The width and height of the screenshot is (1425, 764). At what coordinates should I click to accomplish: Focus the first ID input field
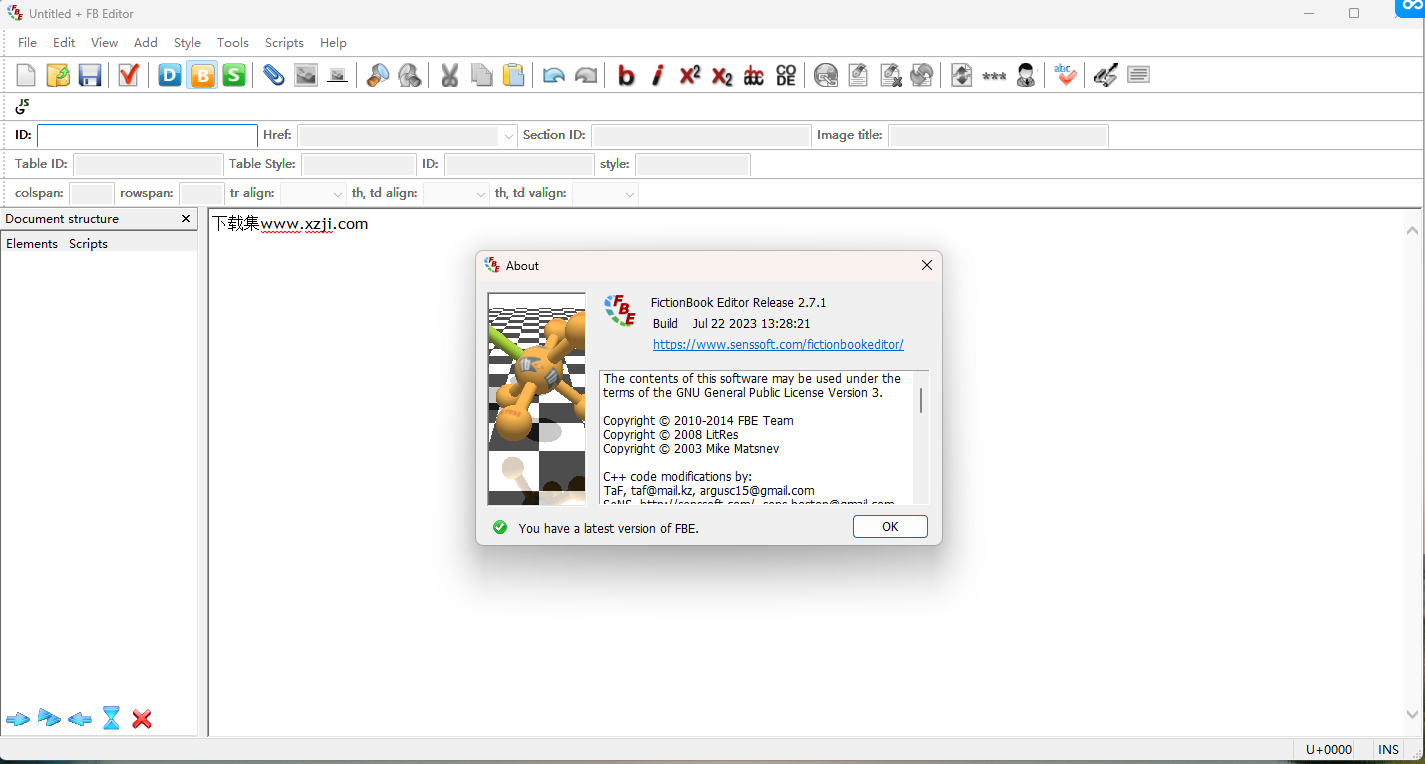[x=147, y=136]
